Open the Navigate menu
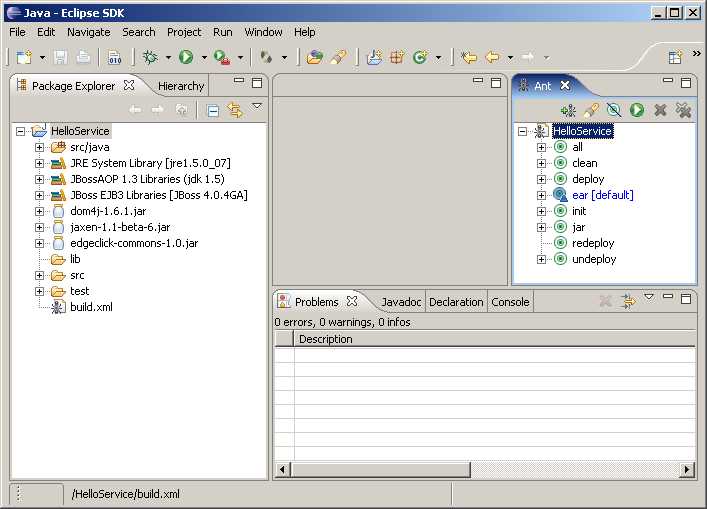 (88, 32)
